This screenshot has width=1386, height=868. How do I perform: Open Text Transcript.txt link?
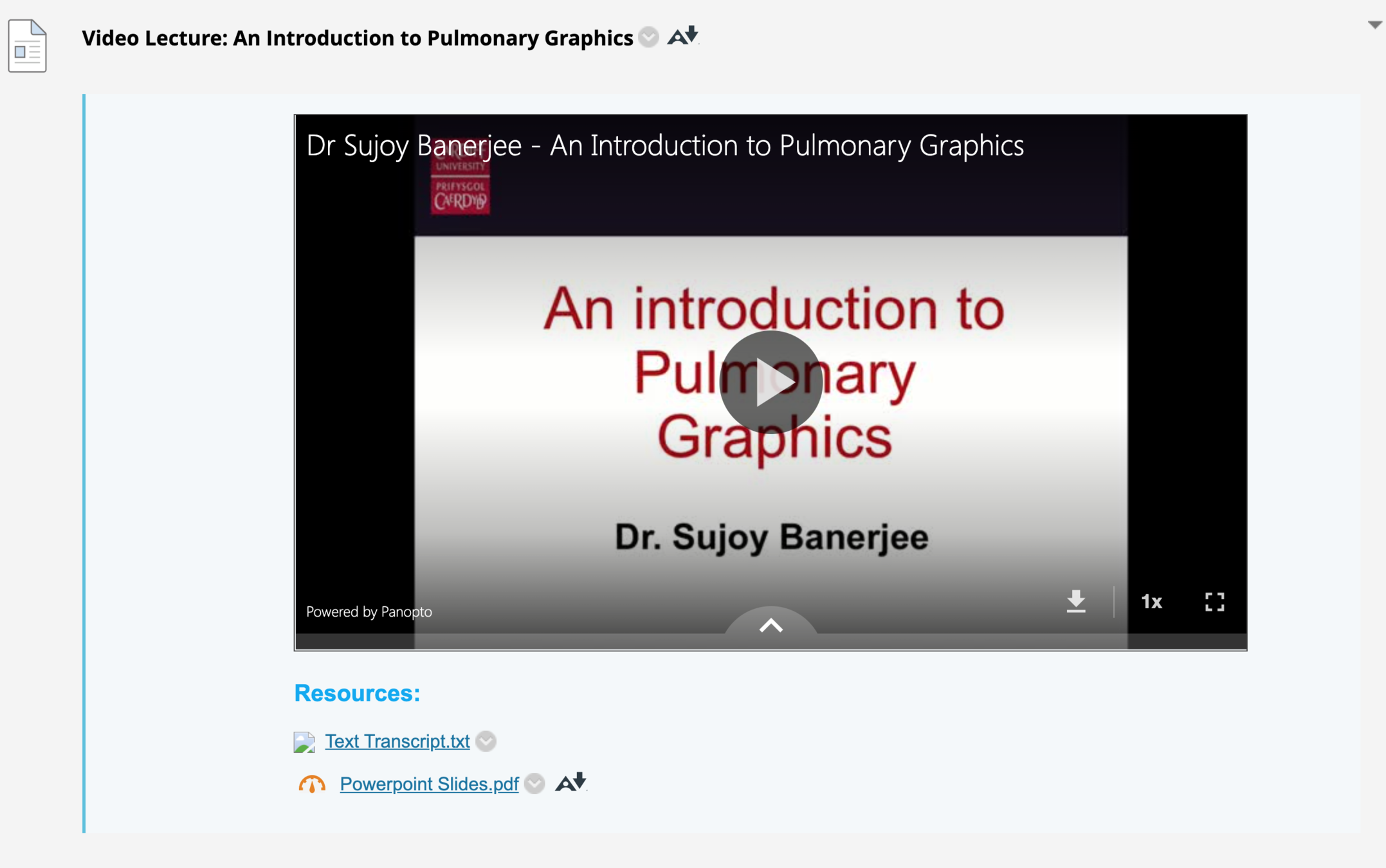397,741
